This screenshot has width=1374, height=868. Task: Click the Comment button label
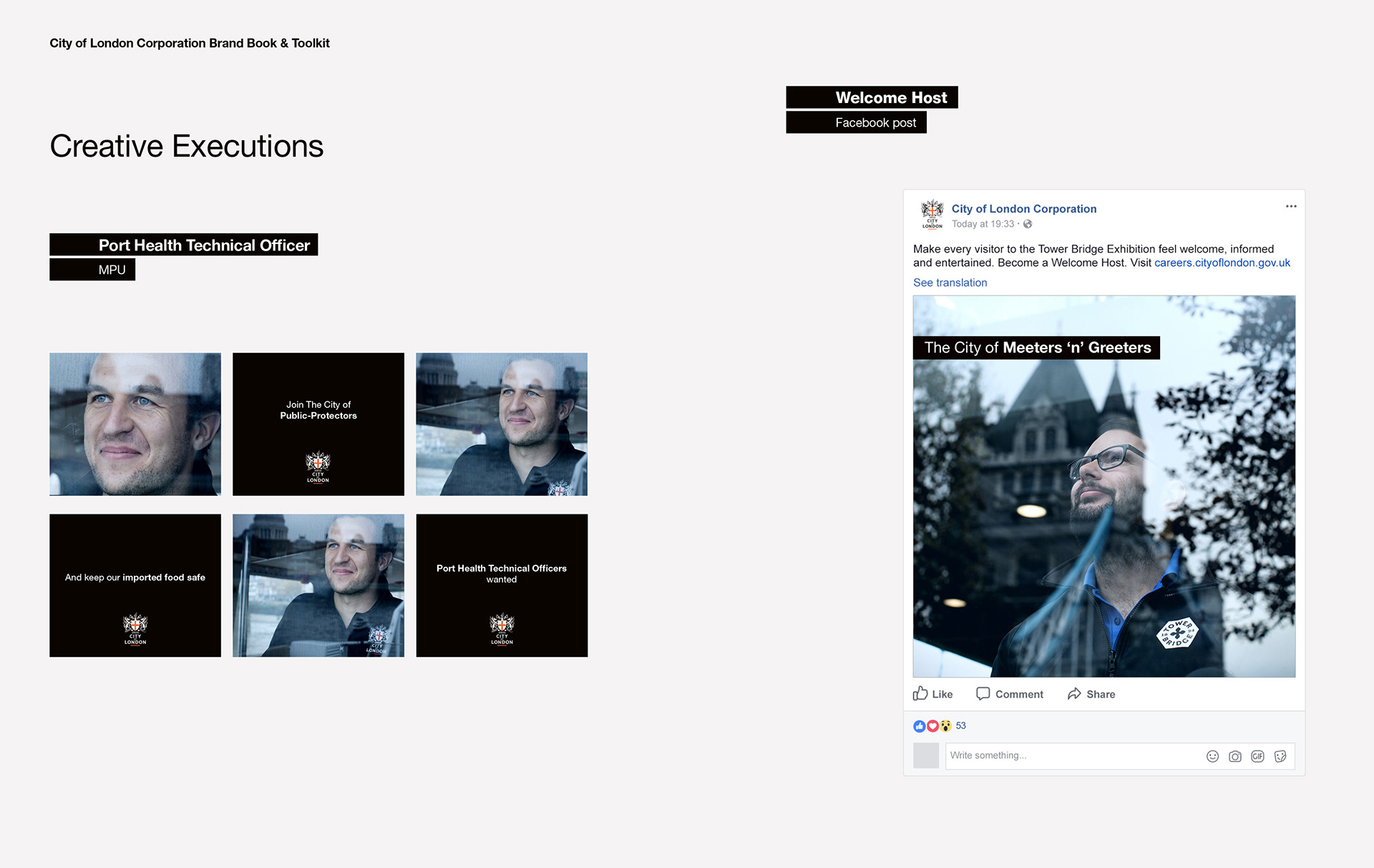1019,694
